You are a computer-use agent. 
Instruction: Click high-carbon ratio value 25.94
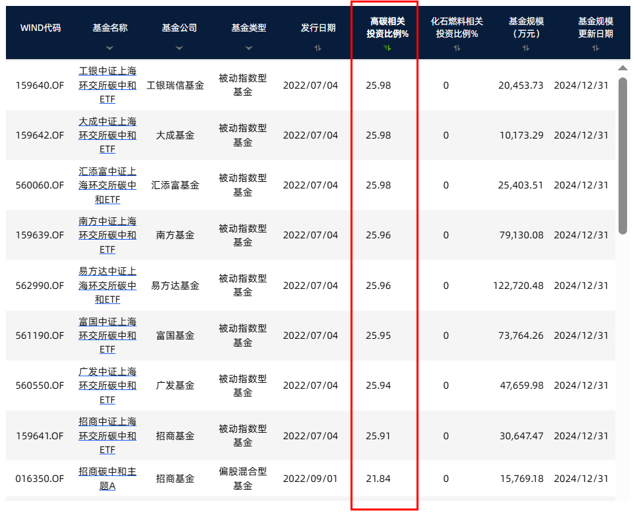[378, 386]
